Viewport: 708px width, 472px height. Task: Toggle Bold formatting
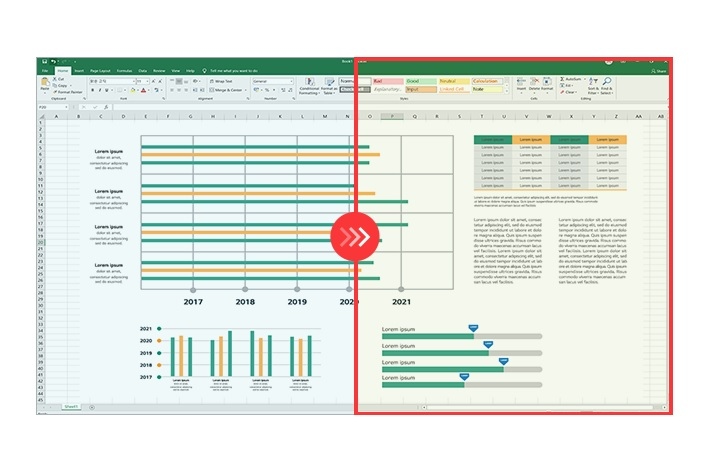tap(93, 90)
